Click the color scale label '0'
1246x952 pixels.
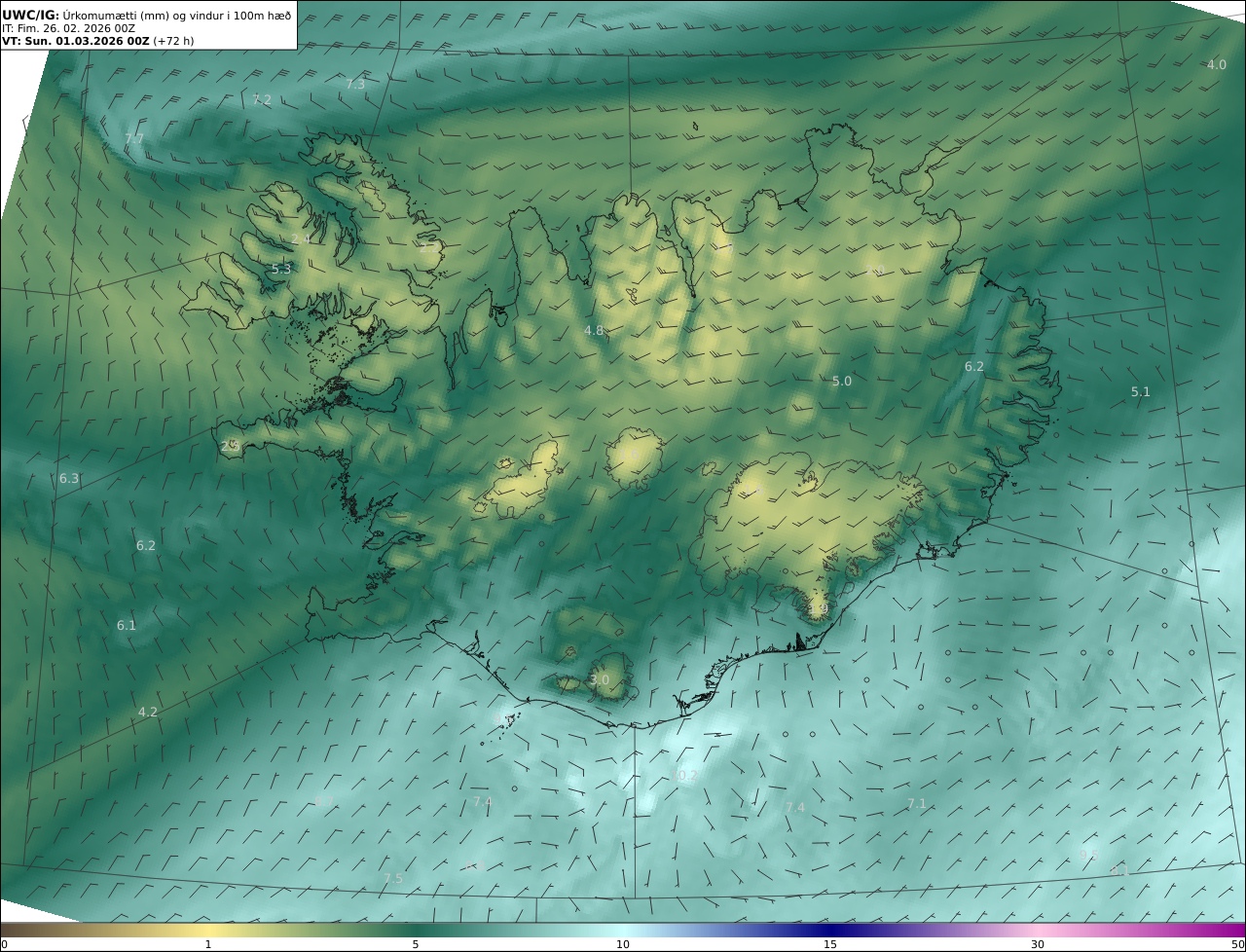point(4,944)
